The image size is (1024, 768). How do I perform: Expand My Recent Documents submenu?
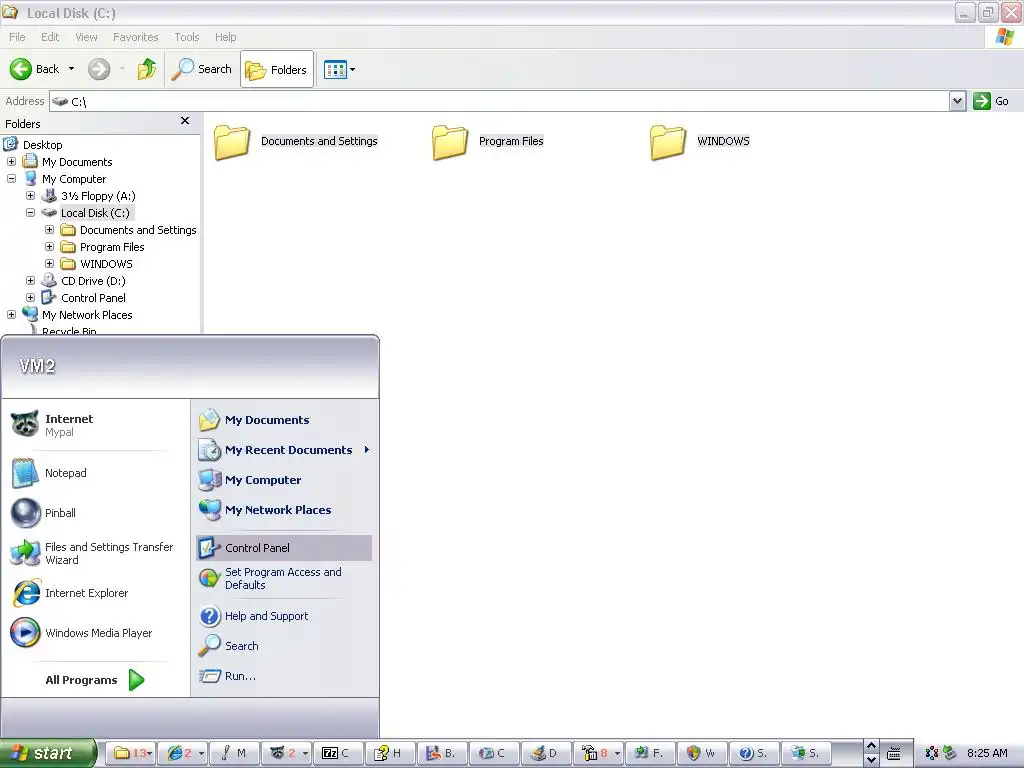click(284, 450)
